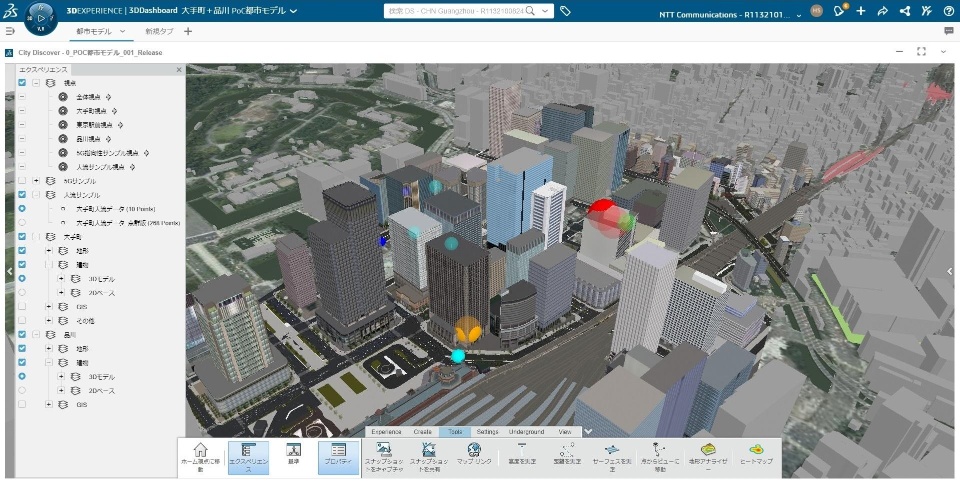Click the 3D compass play button
Viewport: 960px width, 484px height.
pos(41,18)
